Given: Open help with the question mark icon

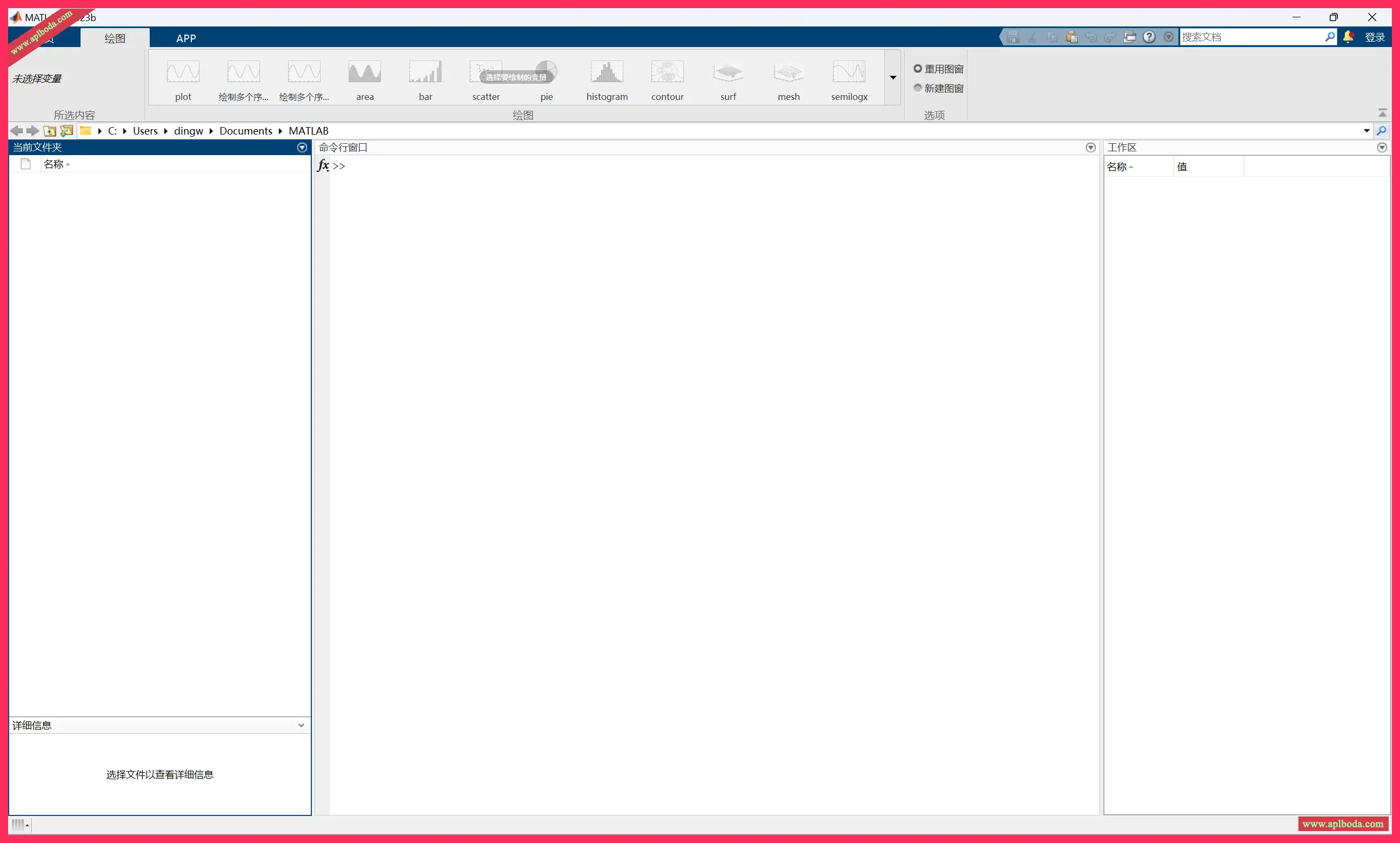Looking at the screenshot, I should pos(1149,37).
